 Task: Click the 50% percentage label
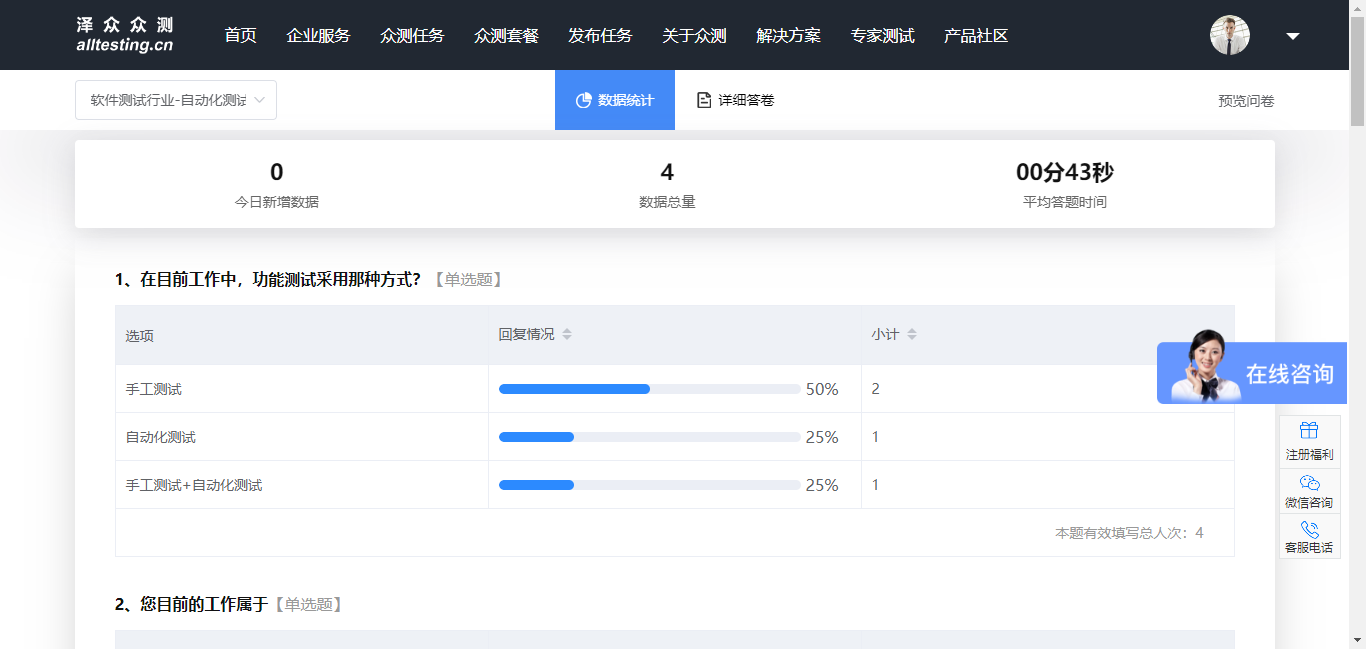tap(822, 389)
